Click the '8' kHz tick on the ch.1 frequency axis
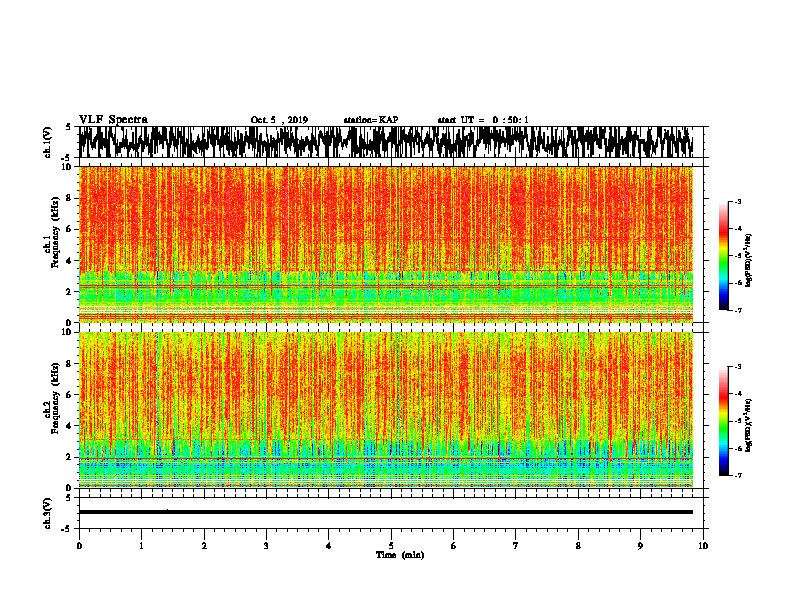The height and width of the screenshot is (612, 792). pyautogui.click(x=70, y=198)
